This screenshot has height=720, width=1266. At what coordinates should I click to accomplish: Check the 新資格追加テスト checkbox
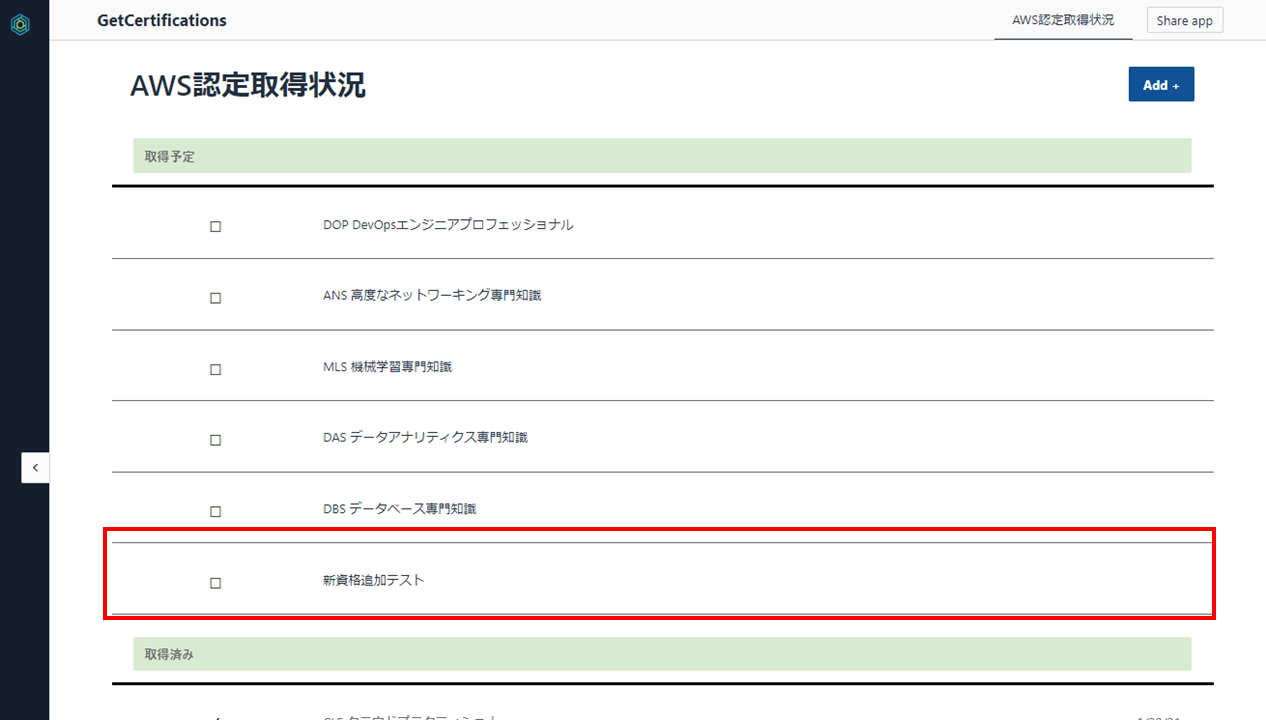point(215,583)
